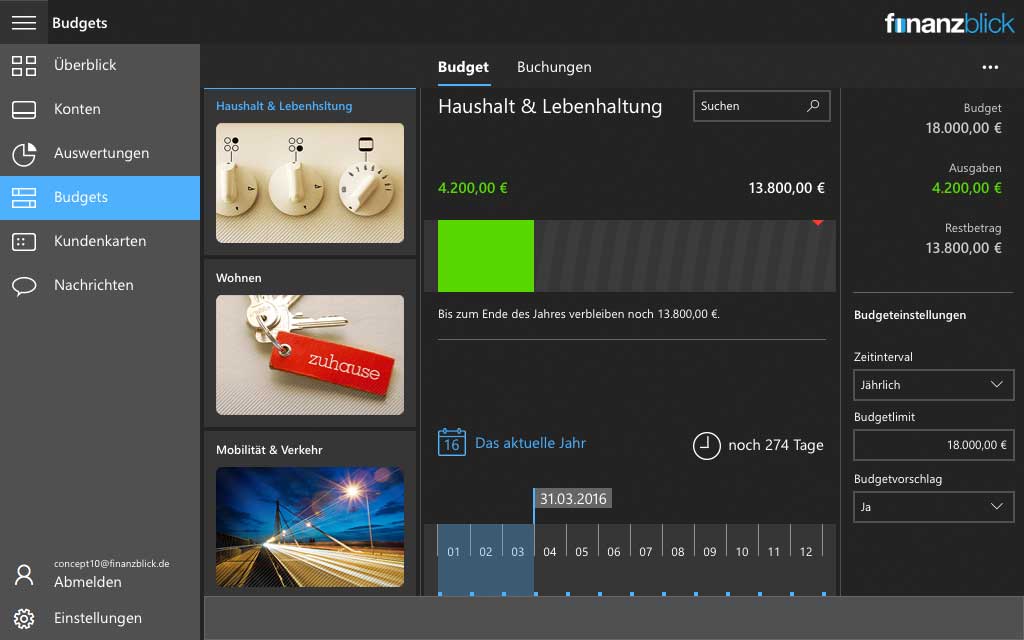This screenshot has height=640, width=1024.
Task: Click the Budget 18.000,00 € summary value
Action: pyautogui.click(x=963, y=128)
